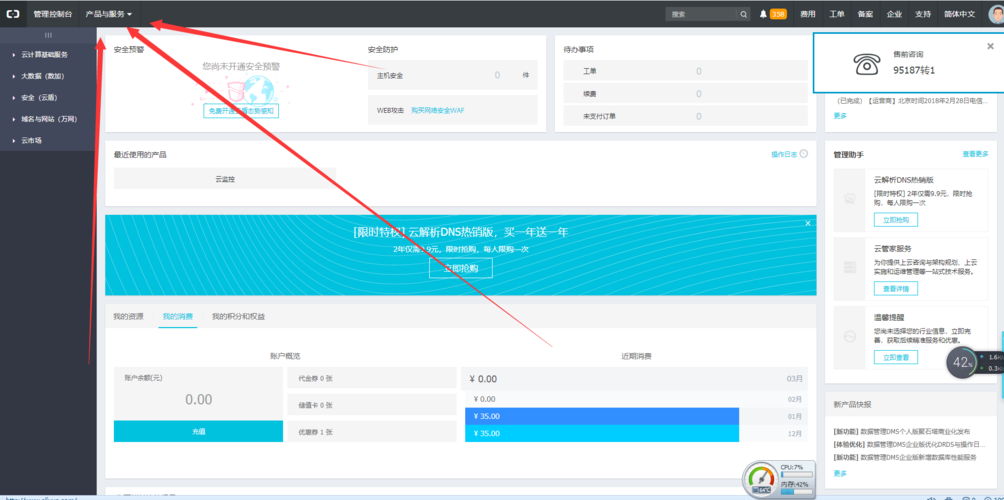Open the 企业 menu
Viewport: 1004px width, 500px height.
(x=894, y=14)
